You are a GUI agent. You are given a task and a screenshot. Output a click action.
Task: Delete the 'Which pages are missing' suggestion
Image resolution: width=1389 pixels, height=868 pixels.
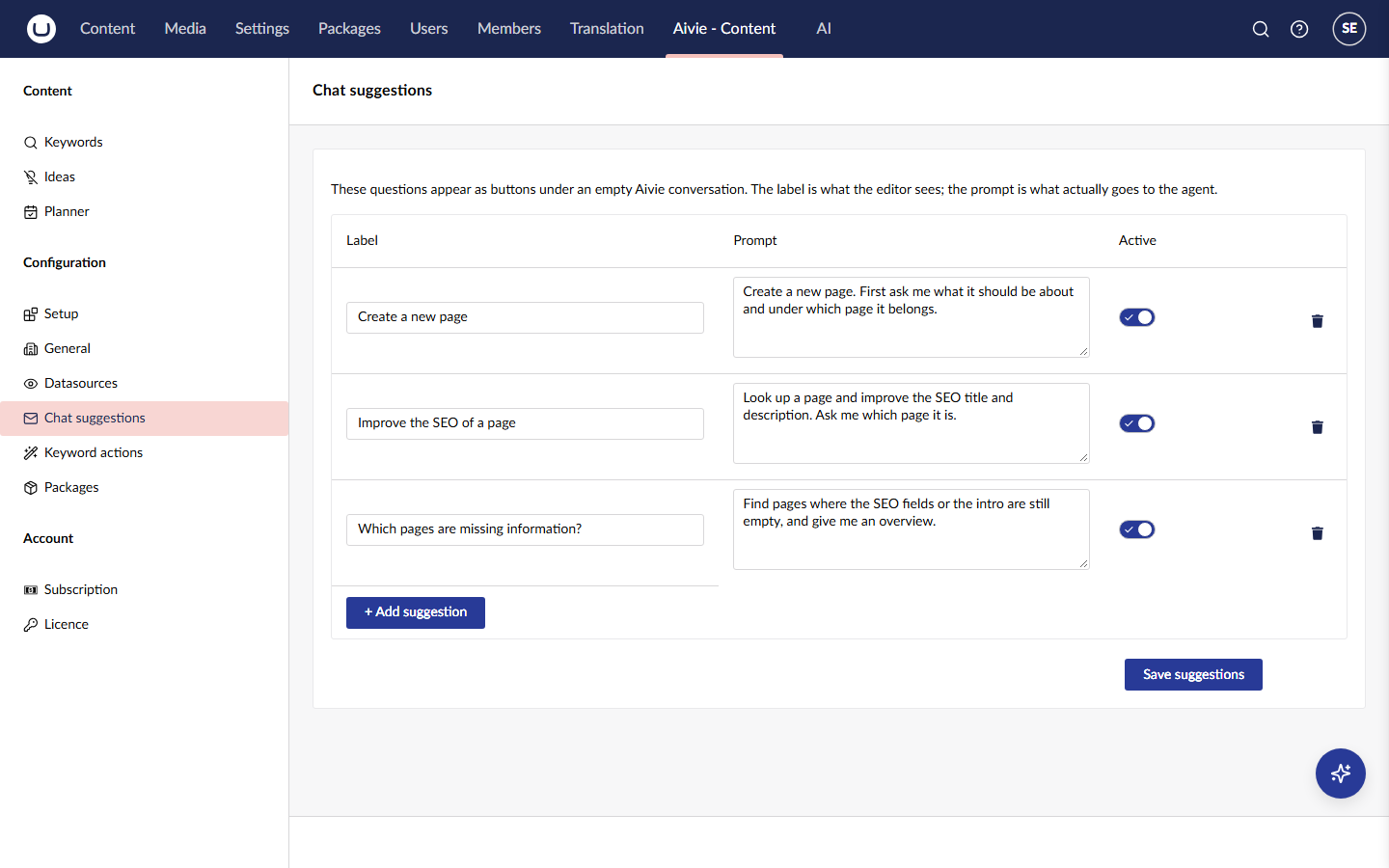(x=1318, y=533)
